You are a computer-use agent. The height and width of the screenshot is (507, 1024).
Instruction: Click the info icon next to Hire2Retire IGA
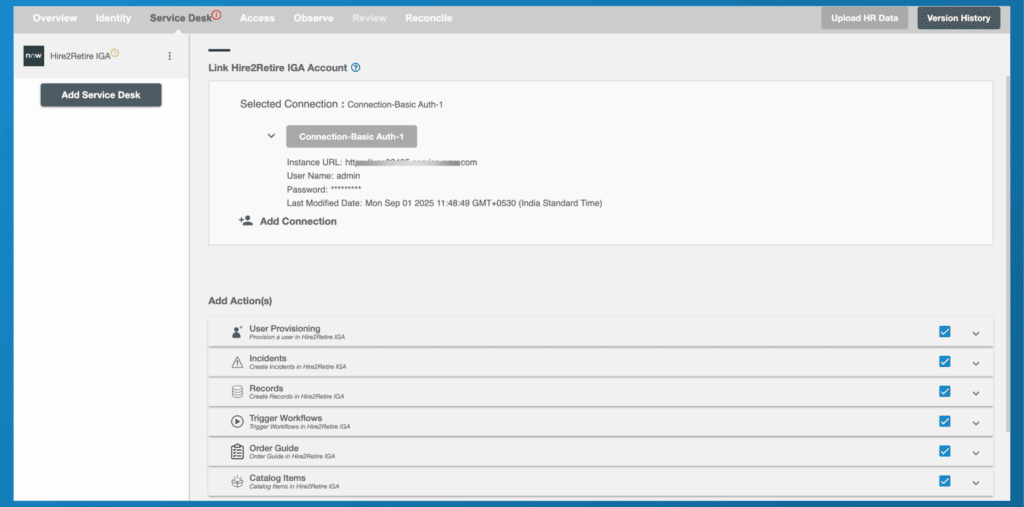pos(115,53)
